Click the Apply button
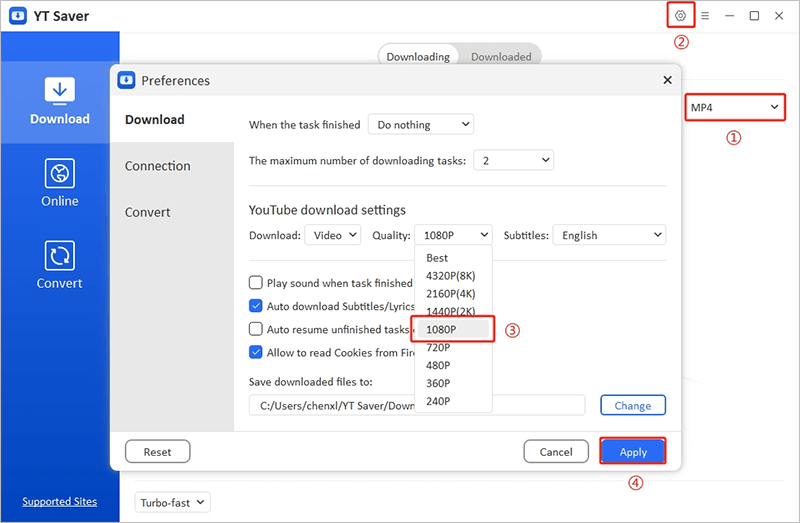The image size is (800, 523). (x=633, y=452)
